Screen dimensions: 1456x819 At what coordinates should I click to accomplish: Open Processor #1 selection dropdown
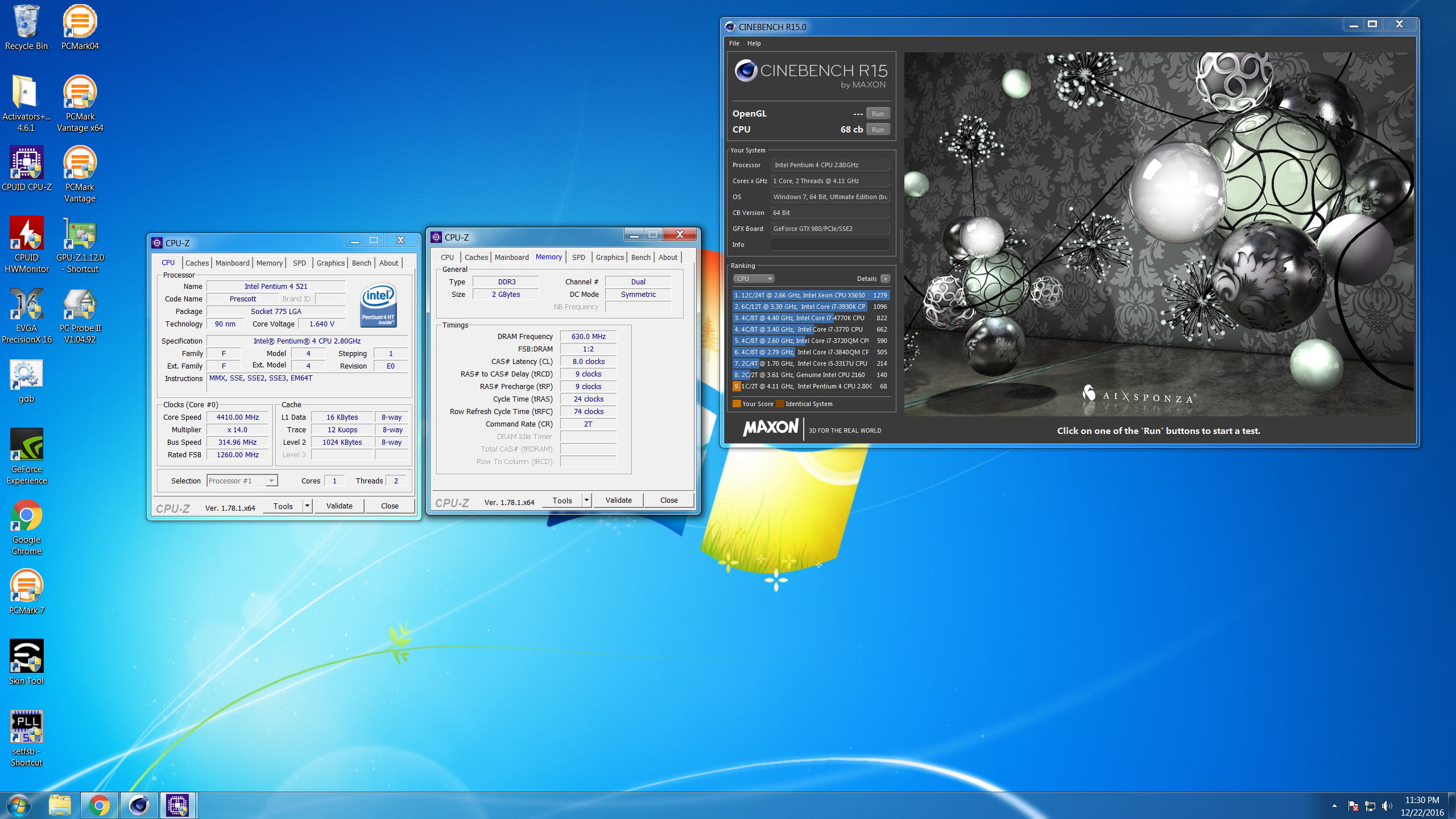pyautogui.click(x=242, y=481)
